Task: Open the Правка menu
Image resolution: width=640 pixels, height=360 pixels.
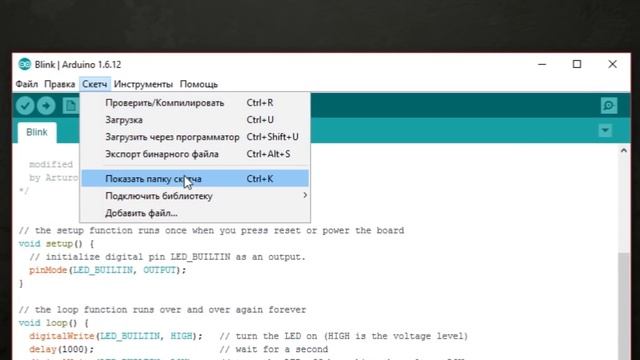Action: (x=60, y=84)
